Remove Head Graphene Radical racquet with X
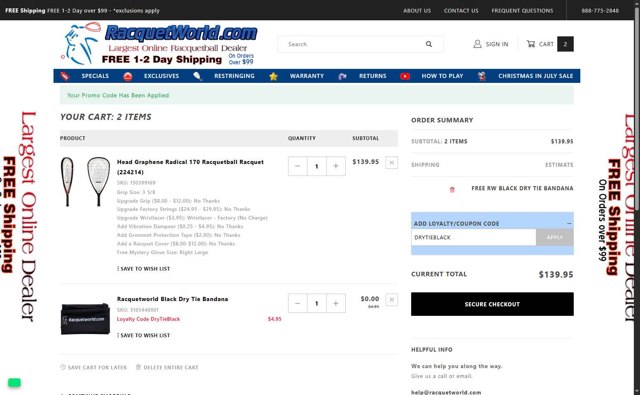Screen dimensions: 640x395 pos(391,162)
